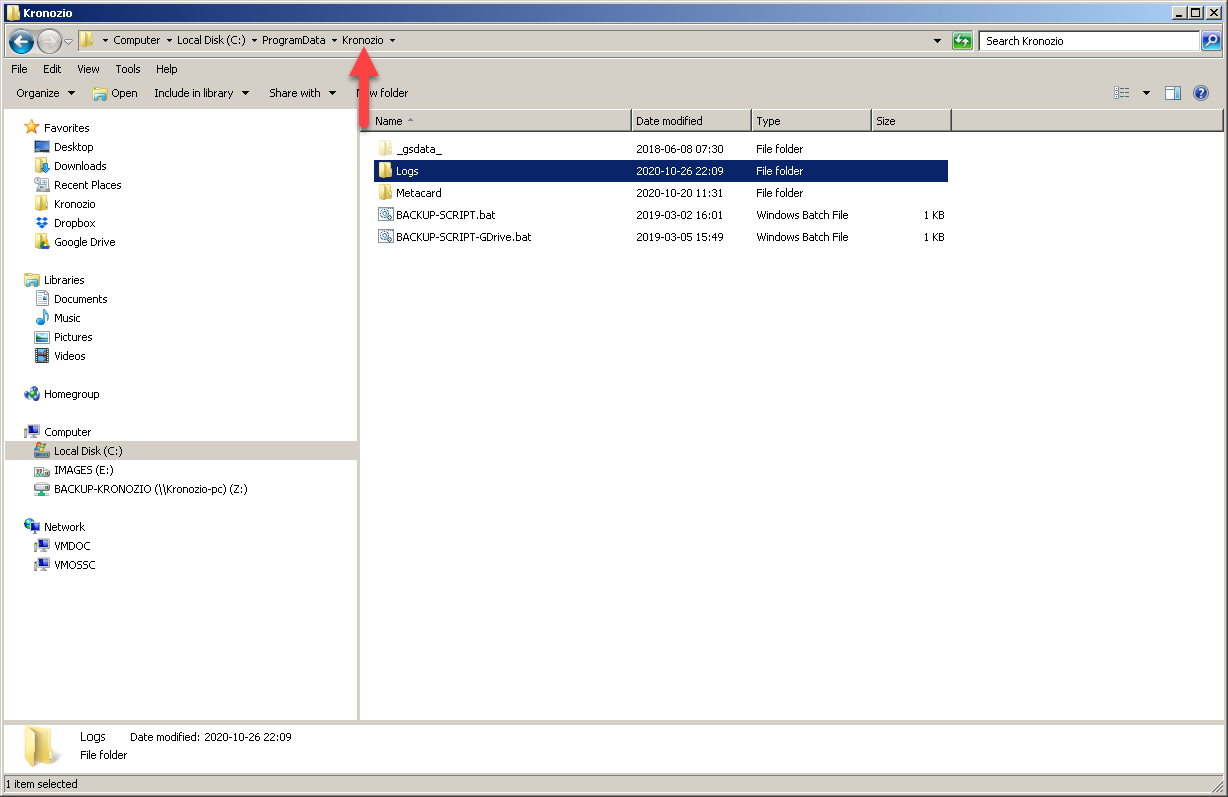Open the Edit menu
The image size is (1228, 797).
click(52, 69)
